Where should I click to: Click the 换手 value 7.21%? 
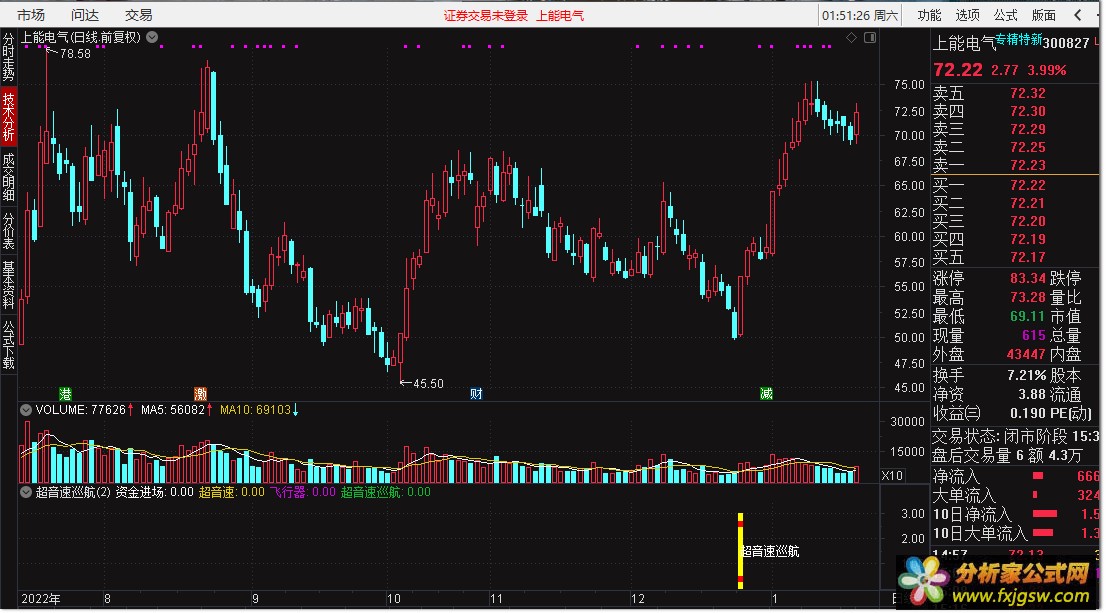(1026, 375)
